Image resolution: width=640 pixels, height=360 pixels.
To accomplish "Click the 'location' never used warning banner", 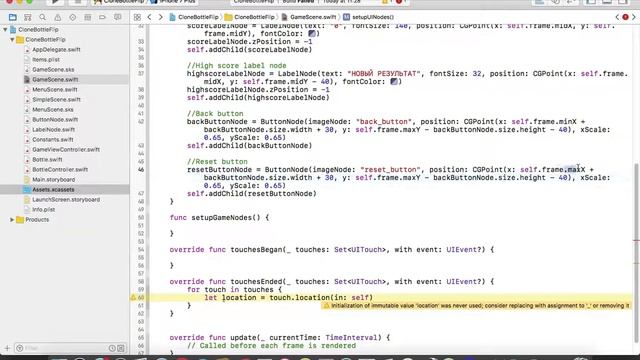I will click(x=476, y=306).
